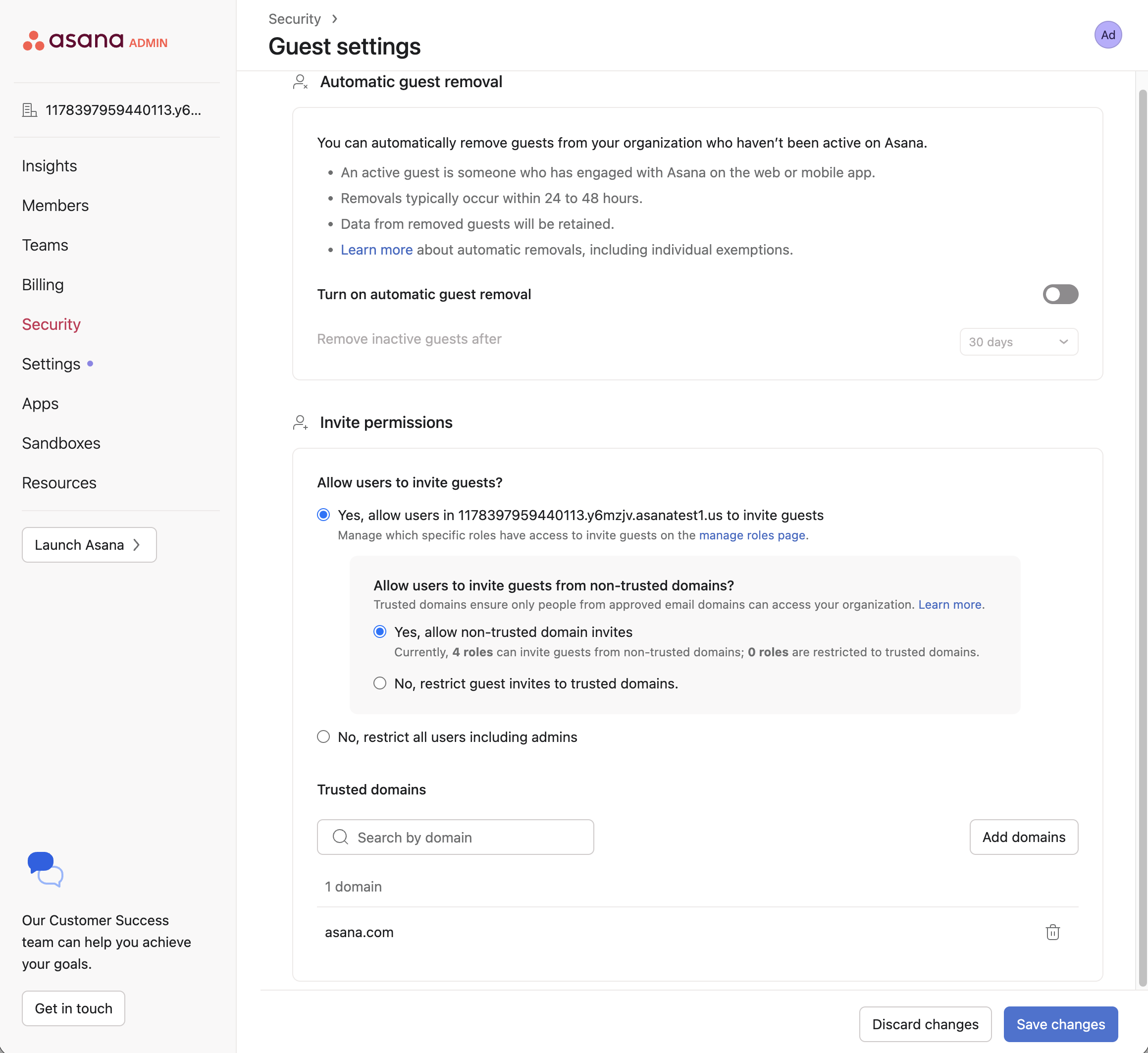Select No, restrict all users including admins
The image size is (1148, 1053).
click(x=323, y=737)
